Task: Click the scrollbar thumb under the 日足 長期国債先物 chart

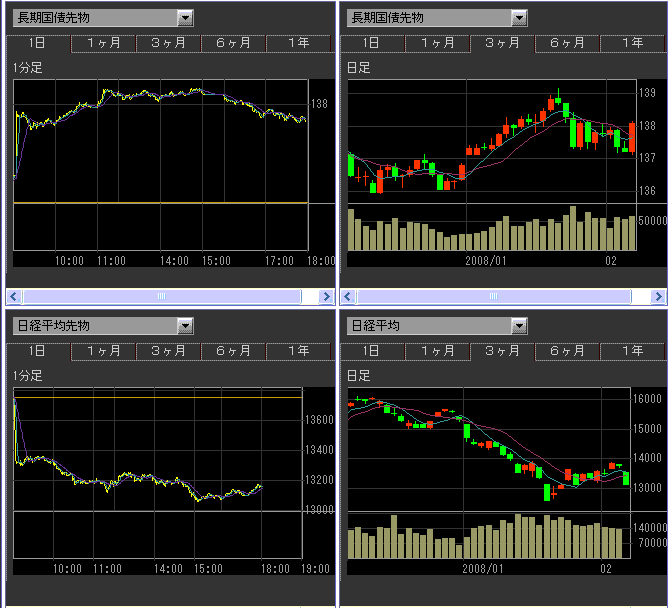Action: click(493, 296)
